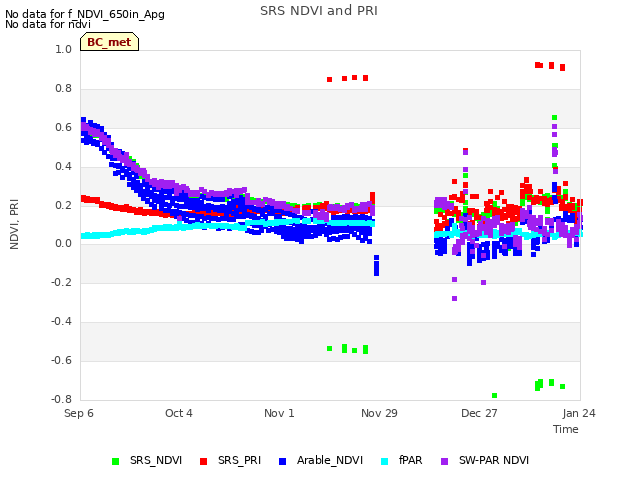Image resolution: width=640 pixels, height=480 pixels.
Task: Click the 0.6 y-axis tick label
Action: point(63,127)
